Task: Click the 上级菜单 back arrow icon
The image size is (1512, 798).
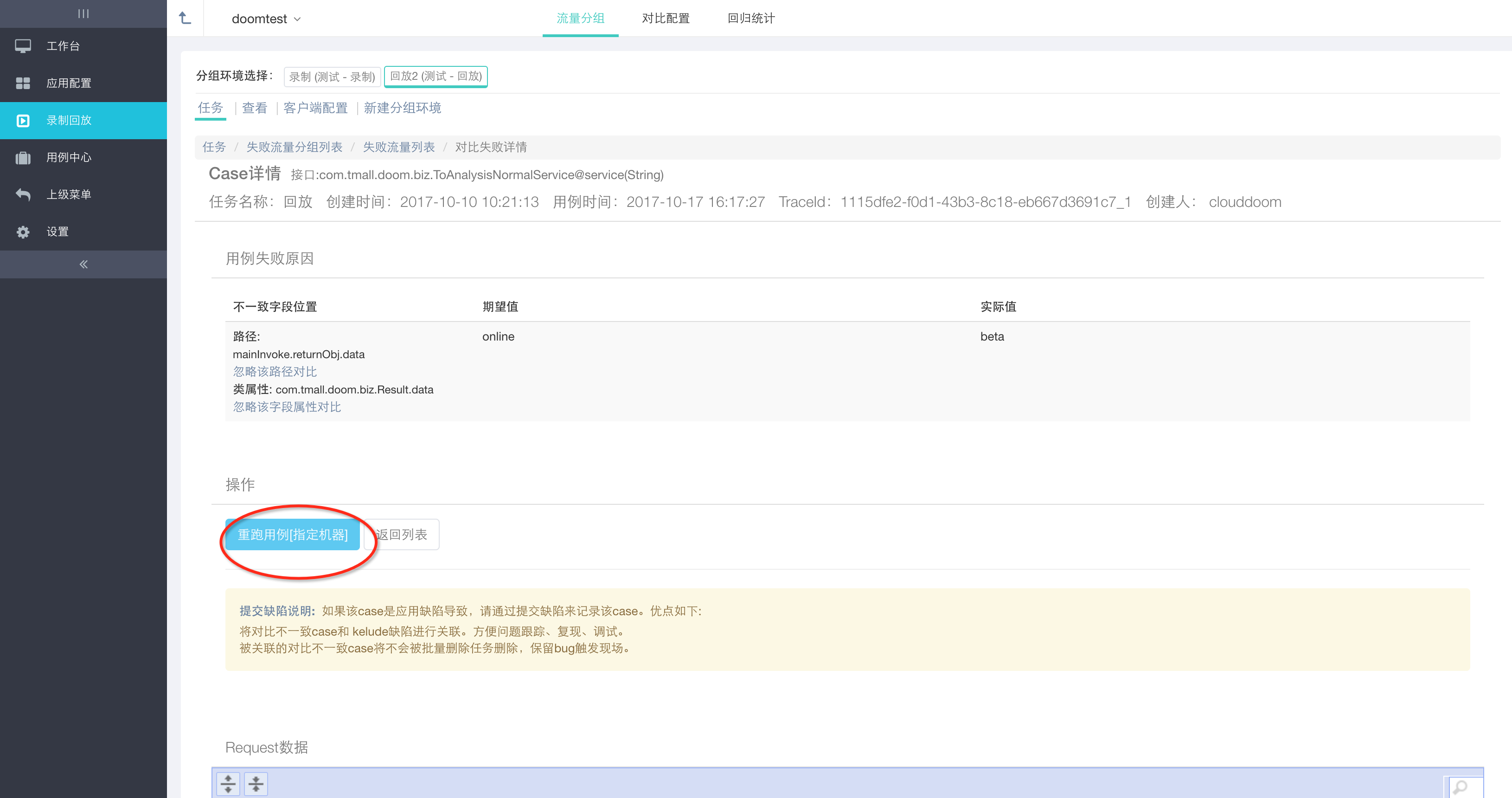Action: tap(23, 194)
